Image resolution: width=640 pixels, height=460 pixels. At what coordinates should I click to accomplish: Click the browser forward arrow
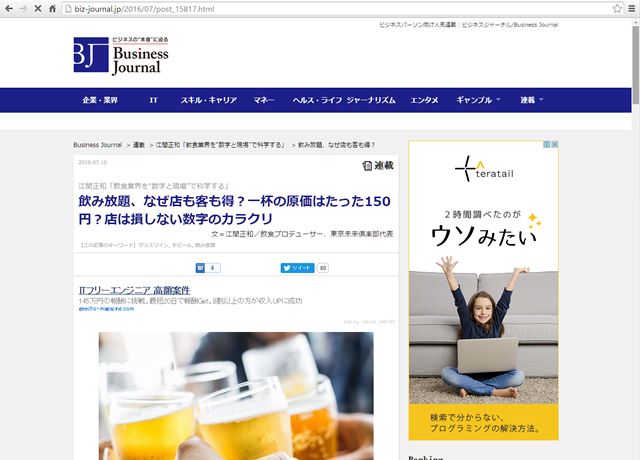(24, 7)
